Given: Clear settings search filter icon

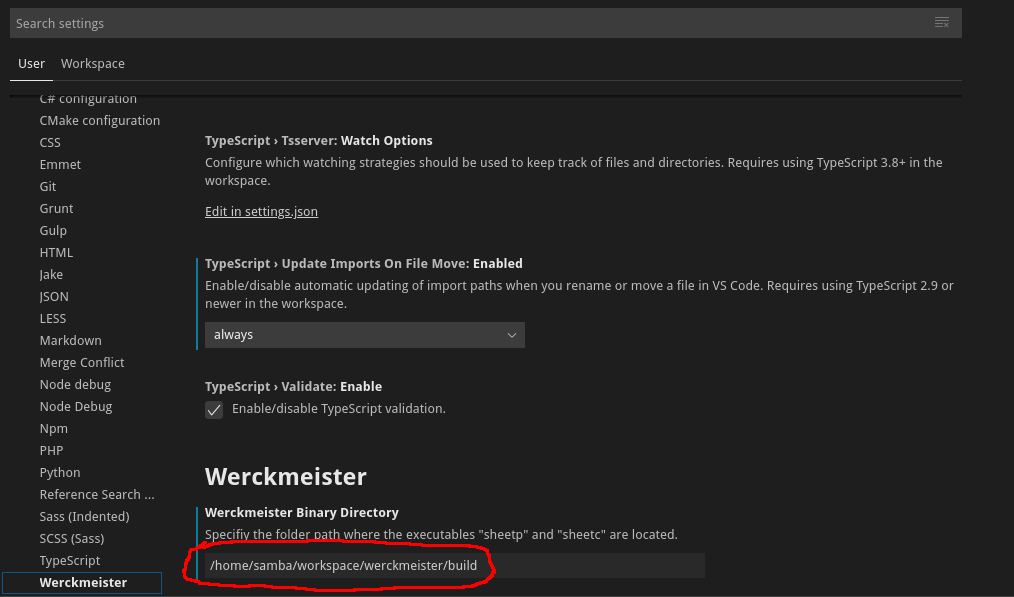Looking at the screenshot, I should [942, 23].
